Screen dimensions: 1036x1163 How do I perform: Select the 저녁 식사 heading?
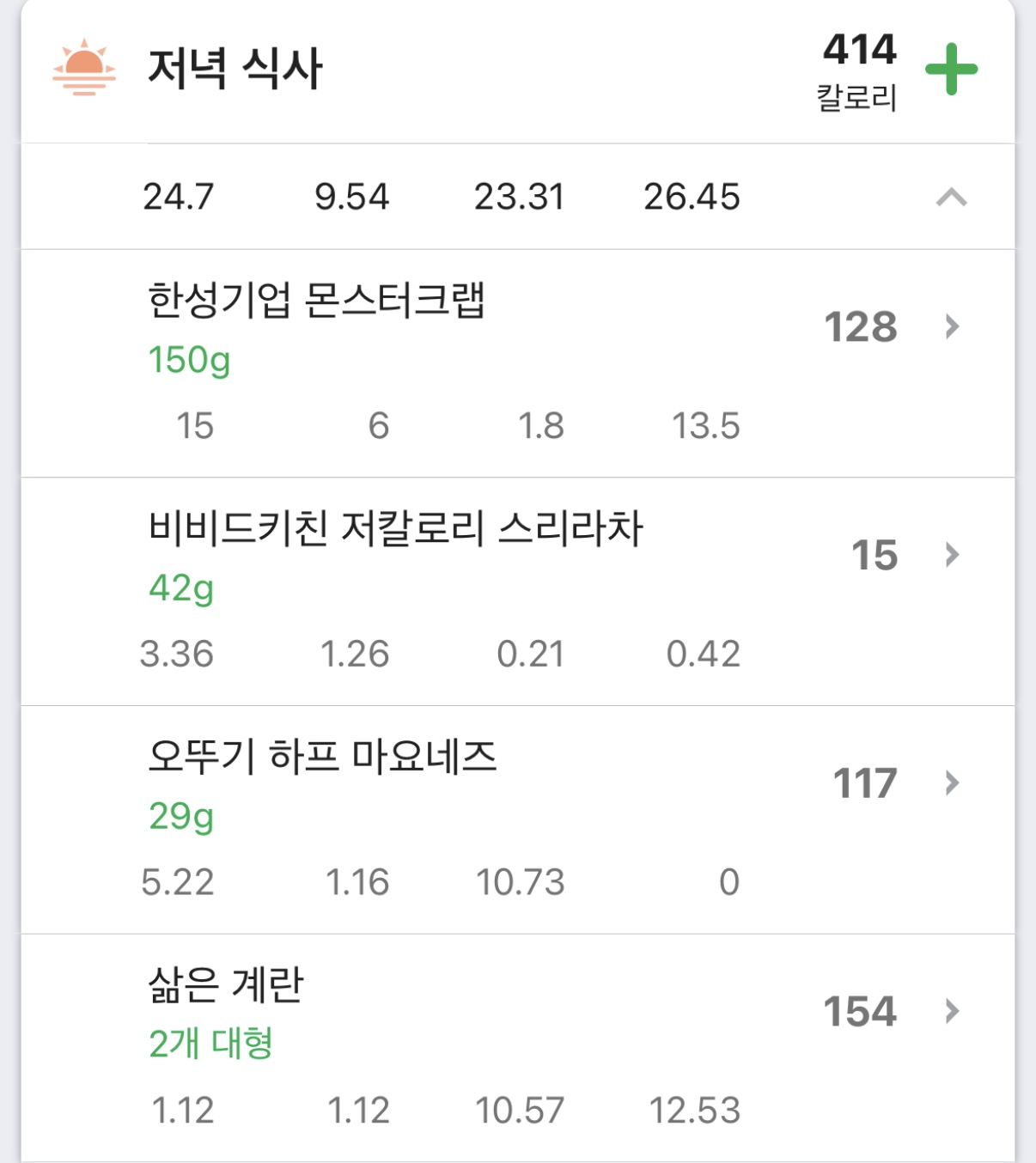pyautogui.click(x=235, y=68)
